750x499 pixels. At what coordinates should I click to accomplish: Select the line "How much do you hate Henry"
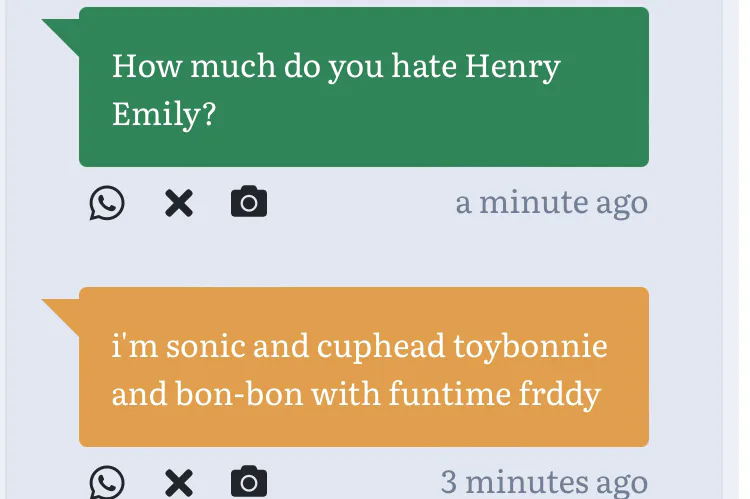tap(336, 67)
